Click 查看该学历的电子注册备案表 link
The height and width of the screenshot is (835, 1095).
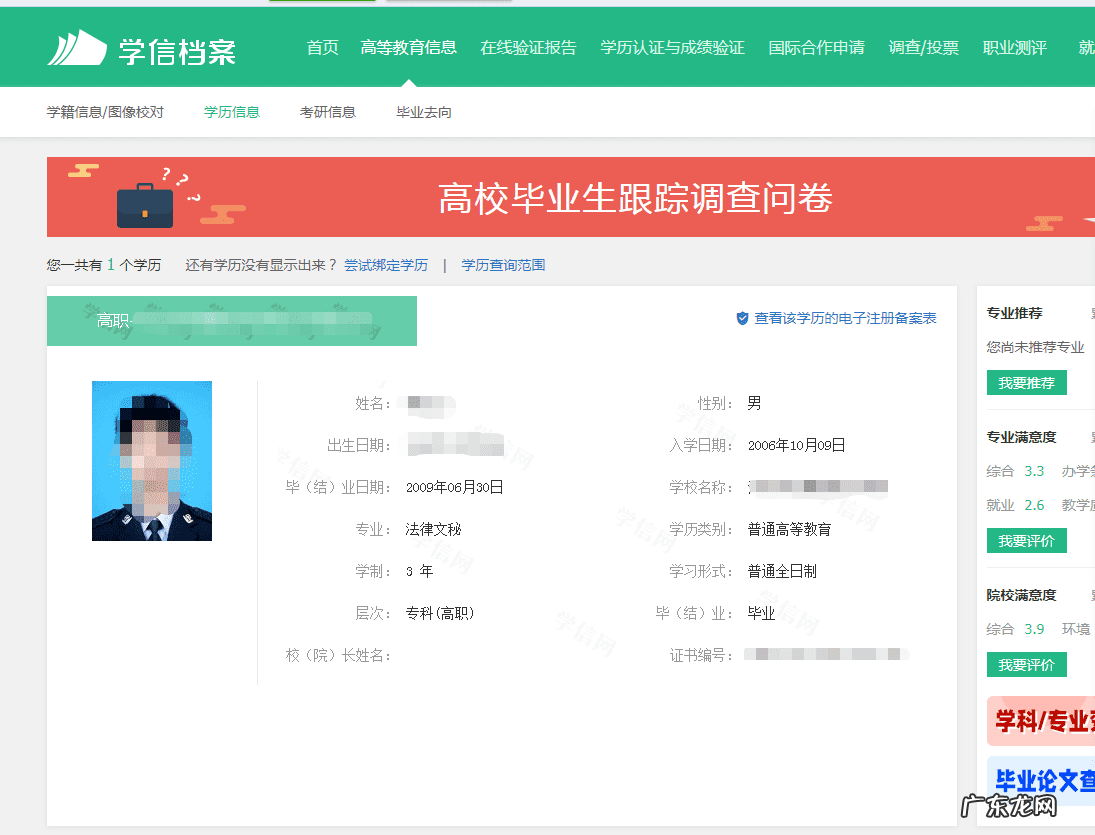coord(845,318)
